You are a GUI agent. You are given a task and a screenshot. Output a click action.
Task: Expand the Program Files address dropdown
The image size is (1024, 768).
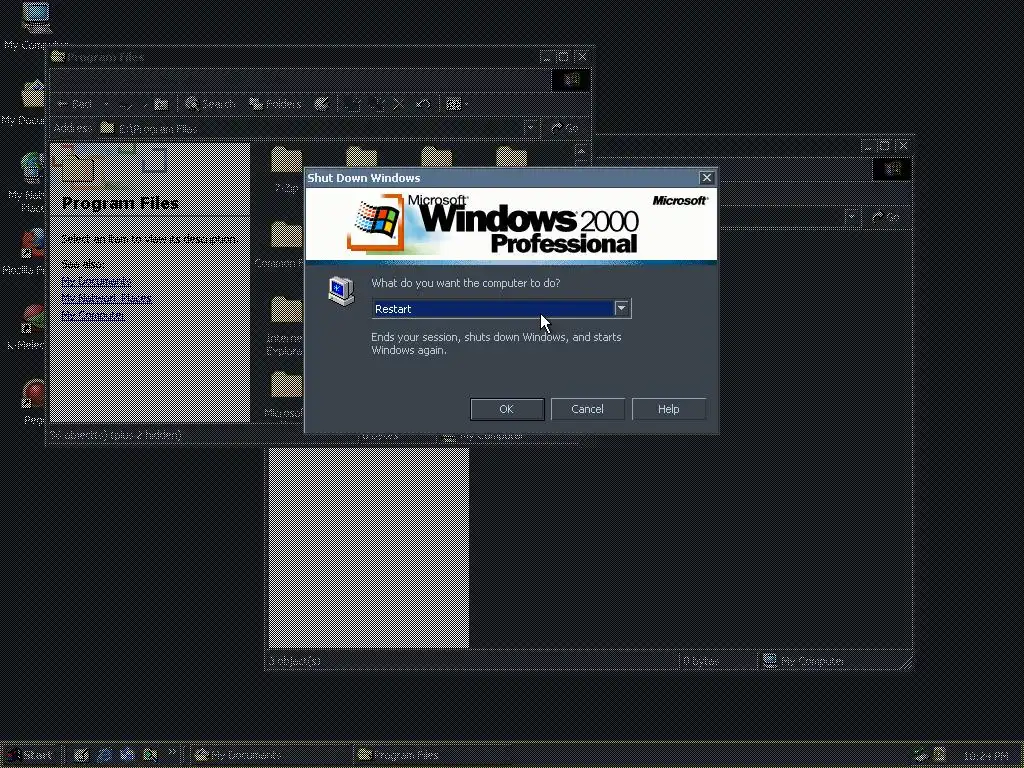(x=530, y=128)
